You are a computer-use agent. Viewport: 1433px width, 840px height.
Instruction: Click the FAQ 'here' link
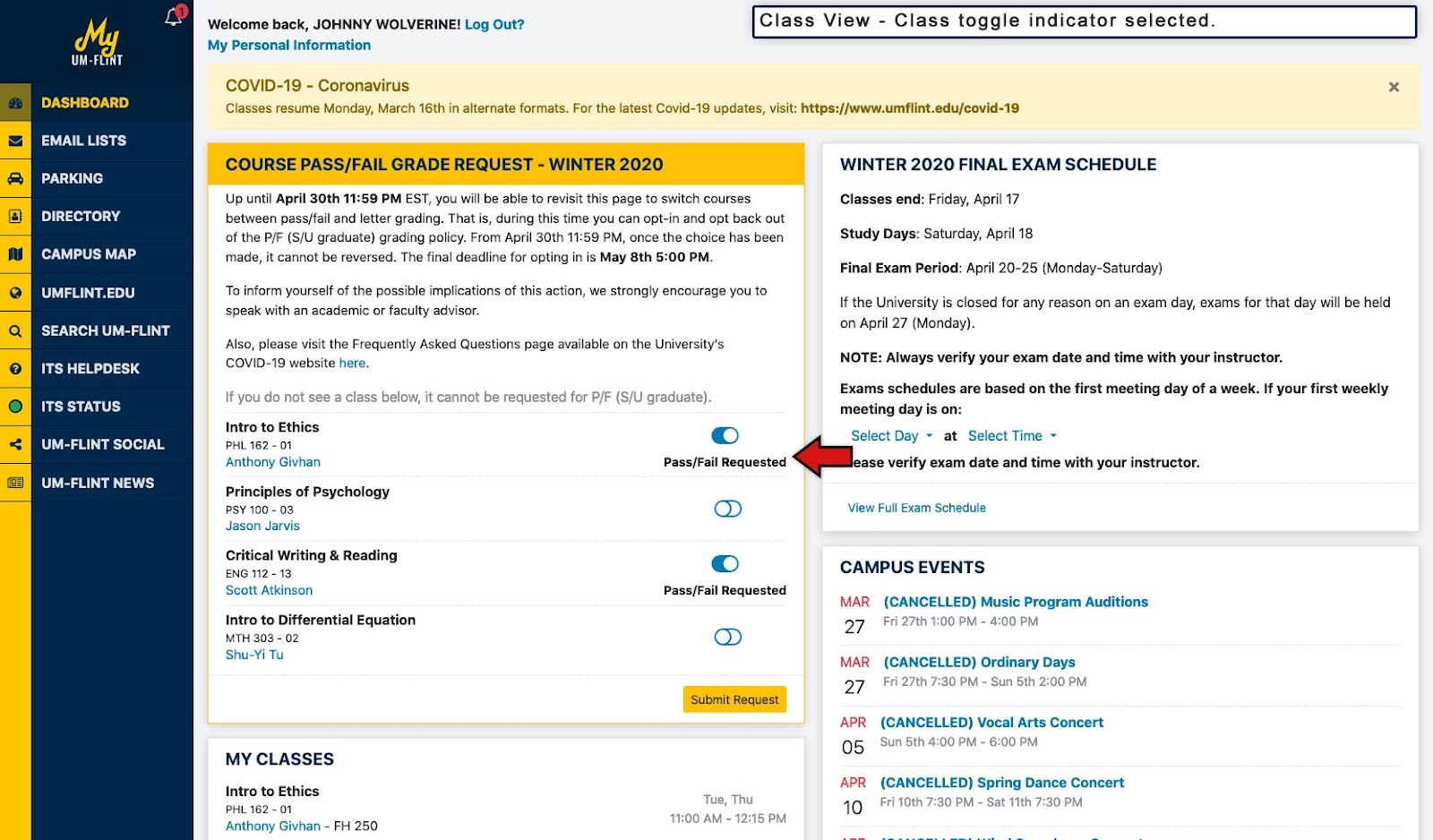point(352,363)
